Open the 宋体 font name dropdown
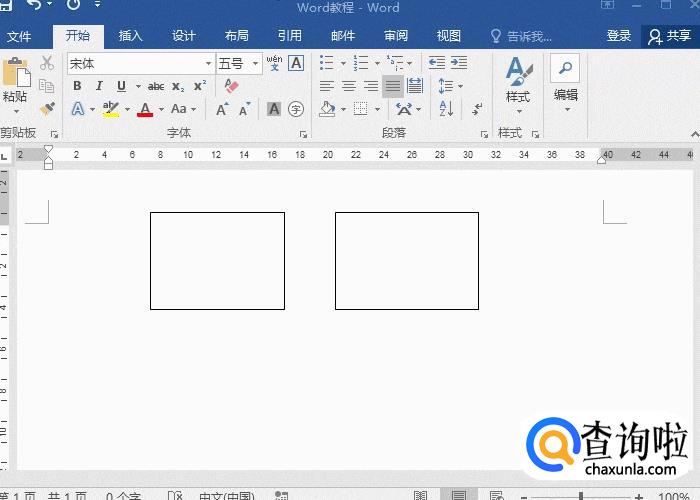 (x=208, y=64)
